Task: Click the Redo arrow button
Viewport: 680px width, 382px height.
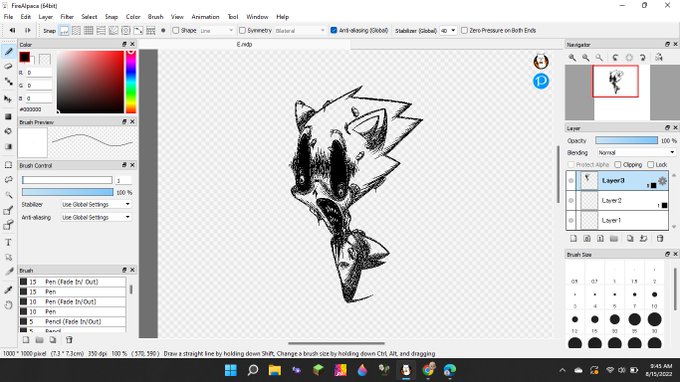Action: tap(27, 30)
